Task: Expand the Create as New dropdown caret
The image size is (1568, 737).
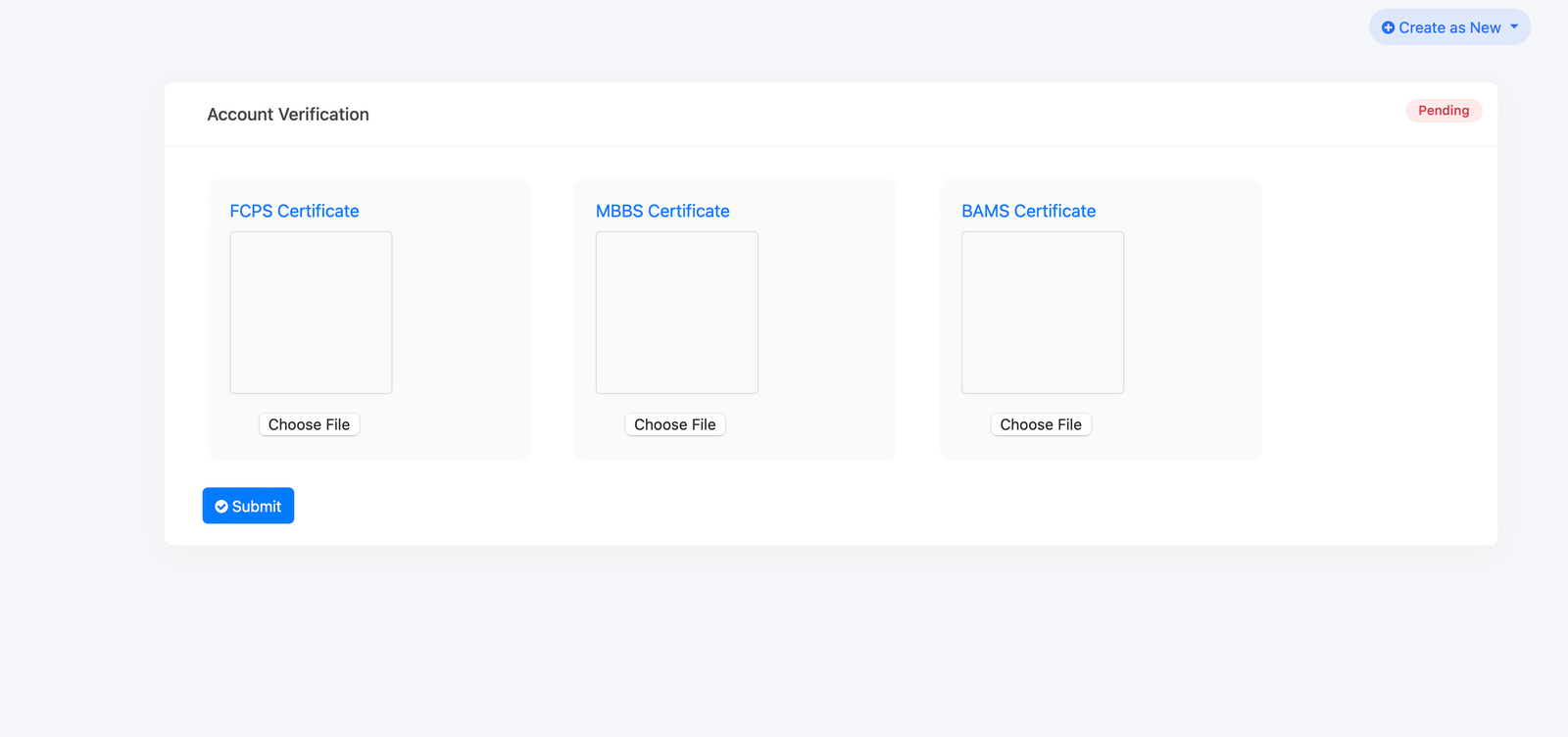Action: (x=1514, y=26)
